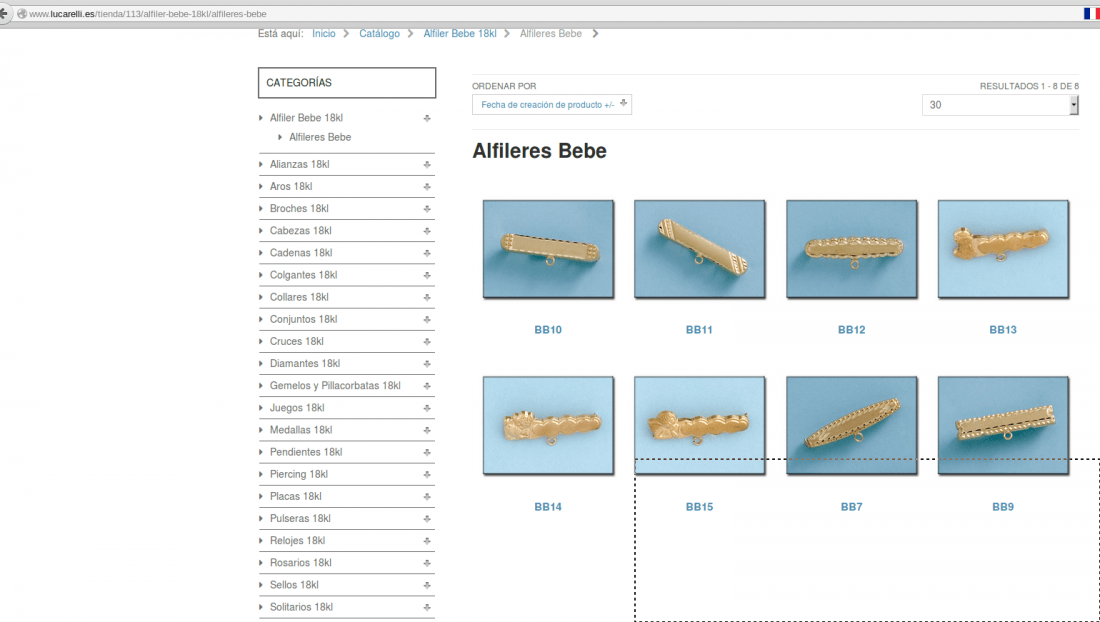Click the BB7 product name link

point(852,506)
